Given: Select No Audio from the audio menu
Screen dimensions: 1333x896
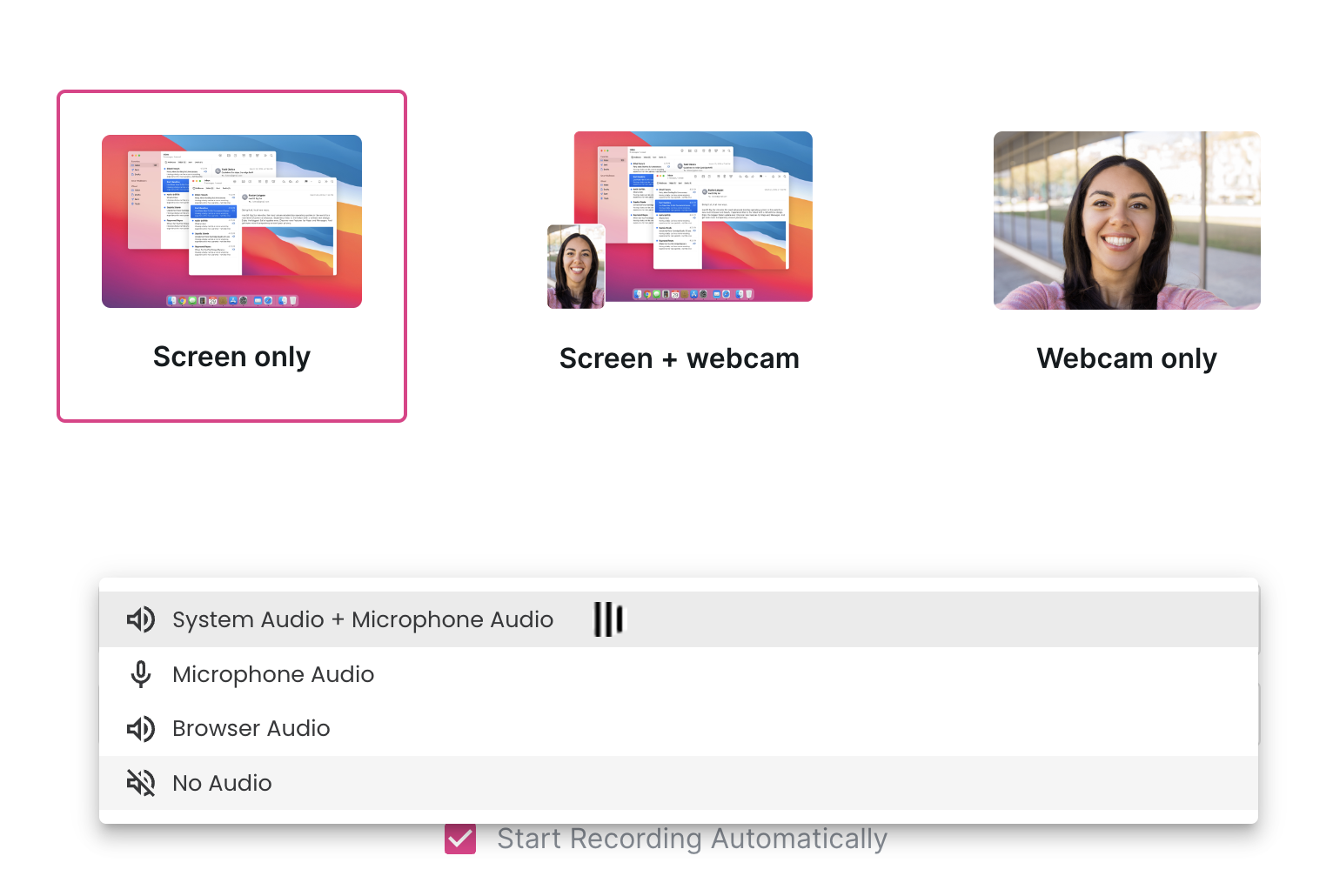Looking at the screenshot, I should [x=223, y=783].
